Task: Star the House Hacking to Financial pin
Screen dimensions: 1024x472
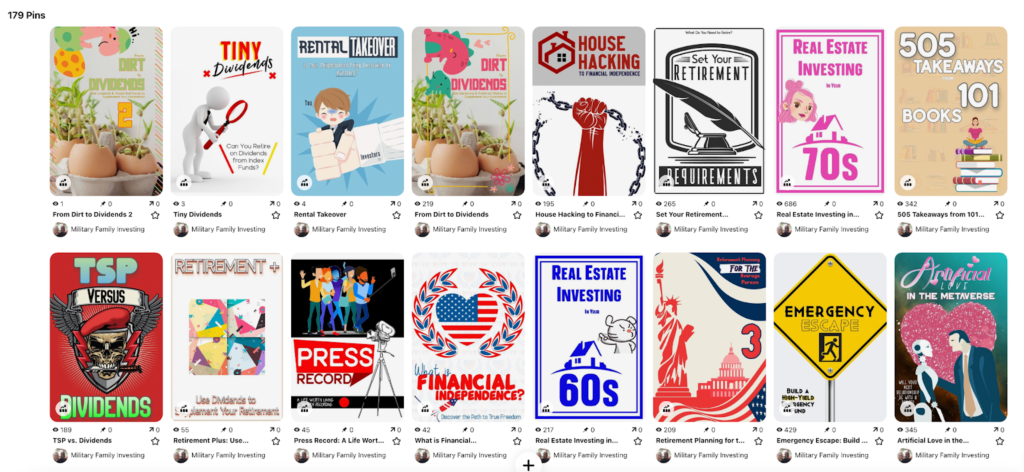Action: [x=637, y=215]
